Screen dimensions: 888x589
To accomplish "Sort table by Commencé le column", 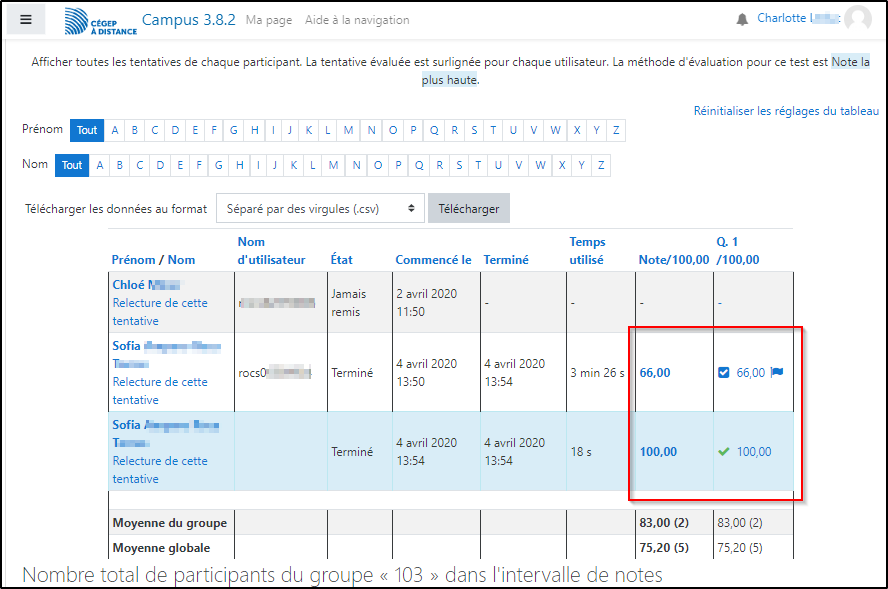I will coord(433,260).
